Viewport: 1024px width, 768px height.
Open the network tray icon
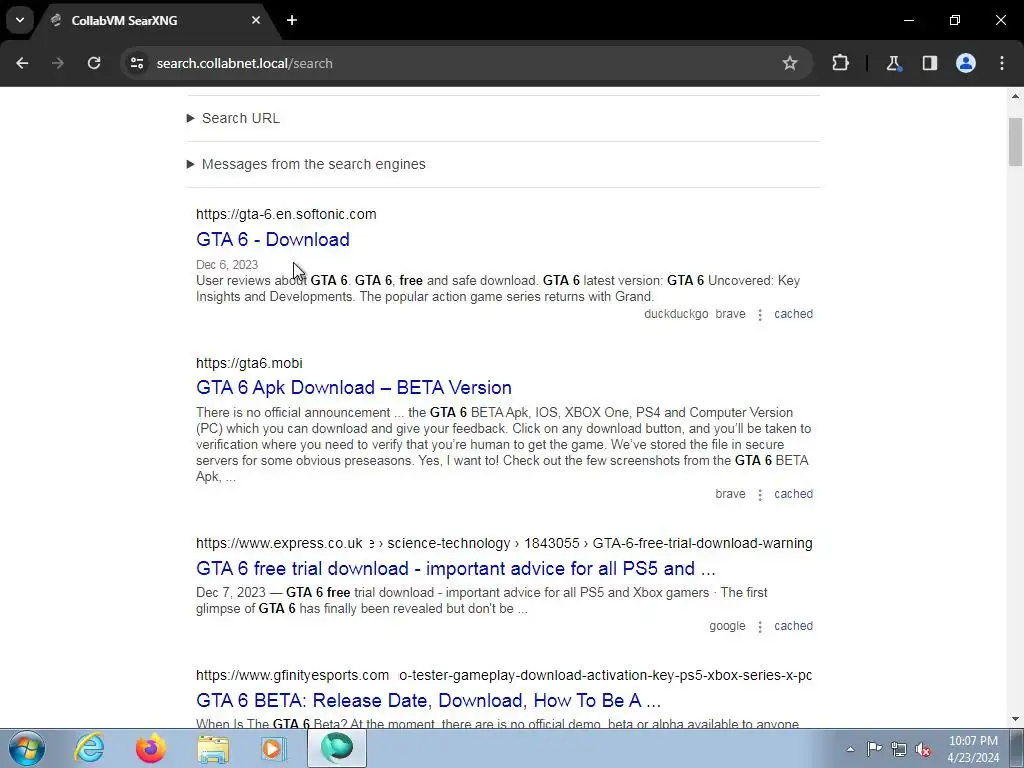pyautogui.click(x=899, y=749)
